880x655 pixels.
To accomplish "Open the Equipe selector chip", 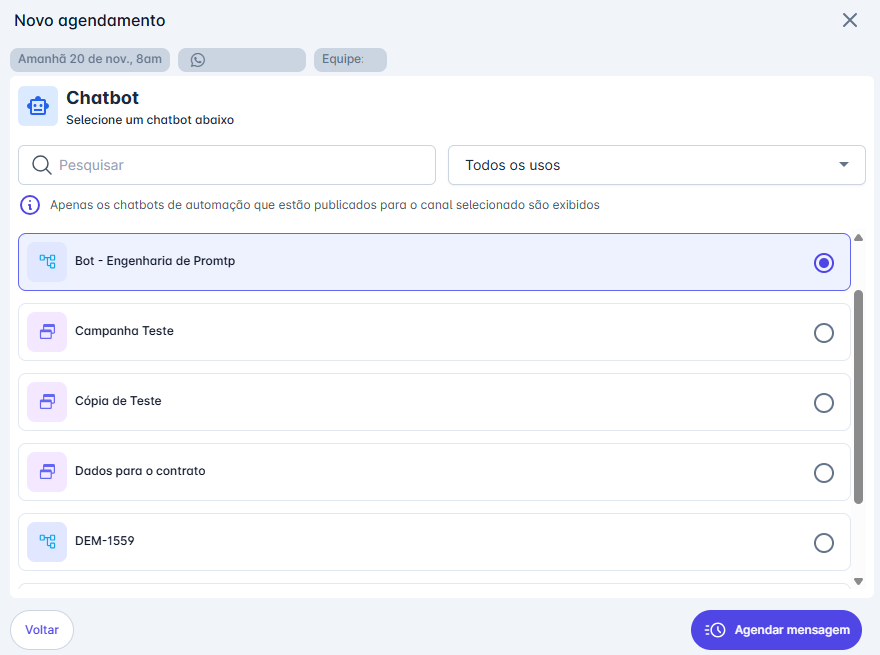I will click(350, 59).
